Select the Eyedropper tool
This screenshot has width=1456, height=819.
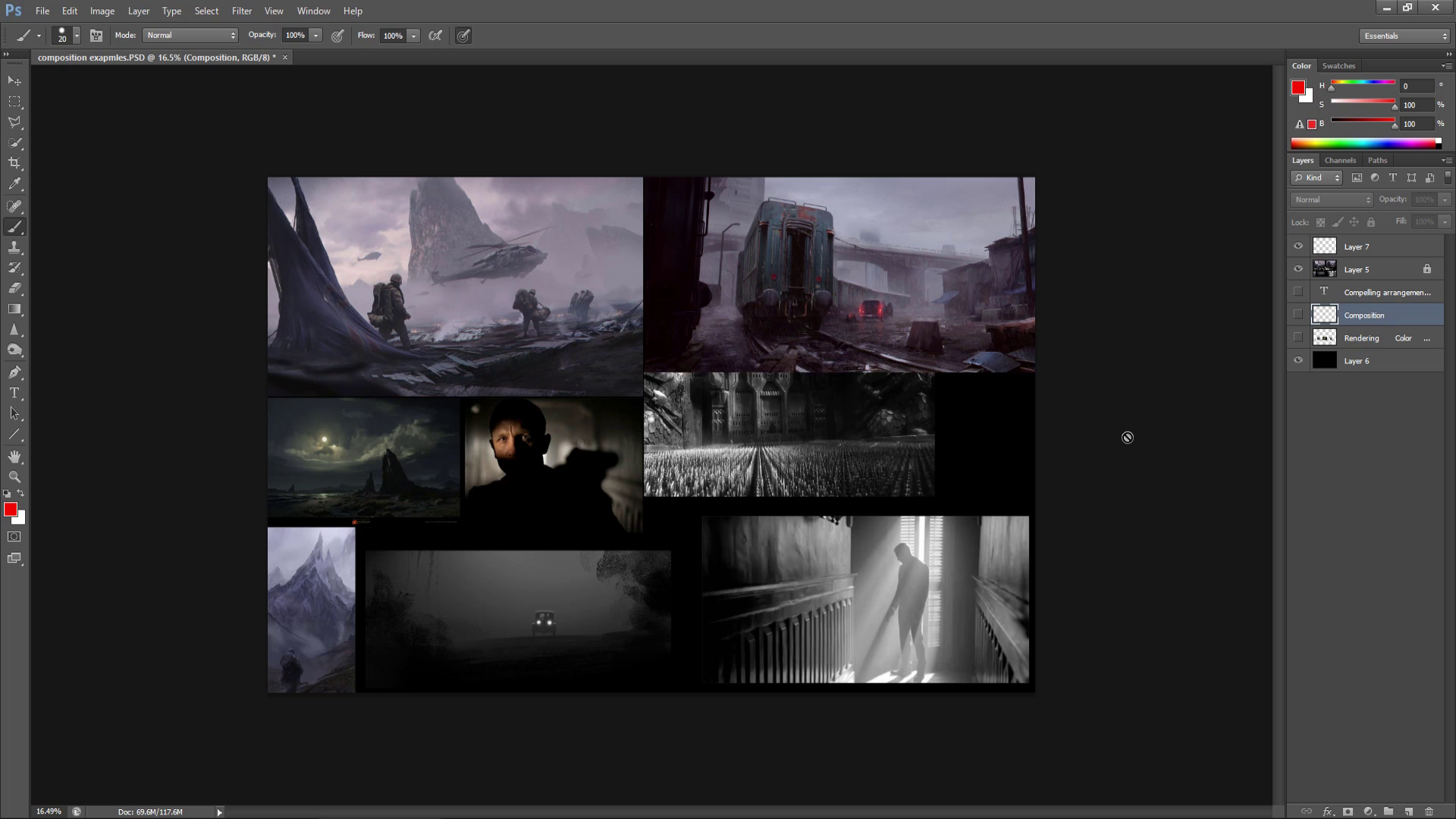coord(14,183)
